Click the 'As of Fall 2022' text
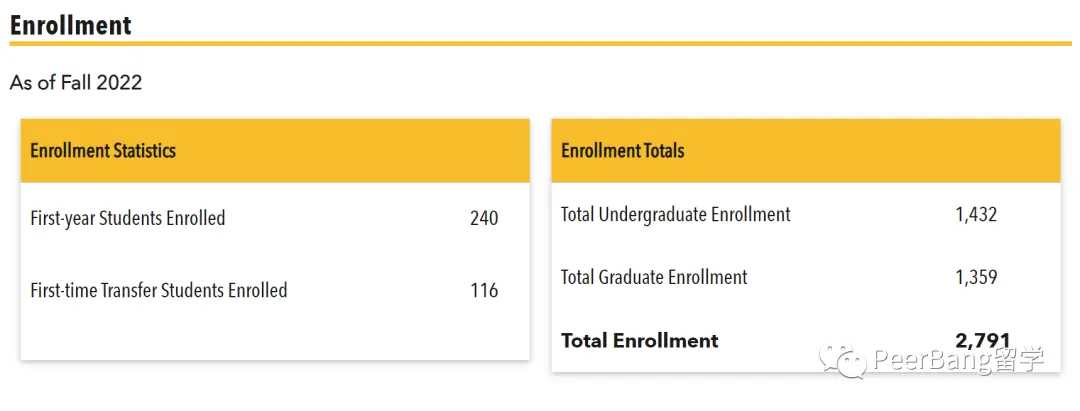1080x411 pixels. pos(76,83)
